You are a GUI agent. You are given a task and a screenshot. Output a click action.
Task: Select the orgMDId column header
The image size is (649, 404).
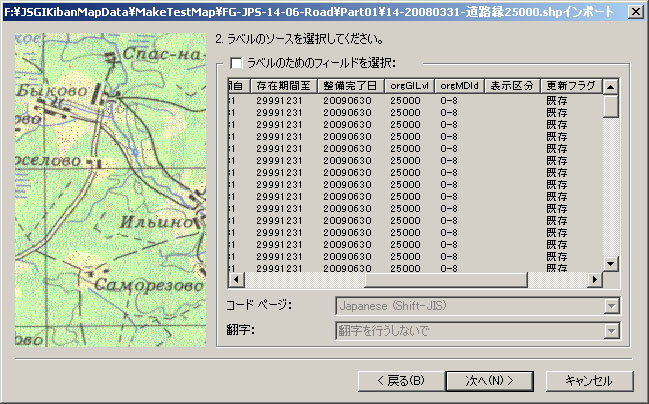pyautogui.click(x=460, y=87)
